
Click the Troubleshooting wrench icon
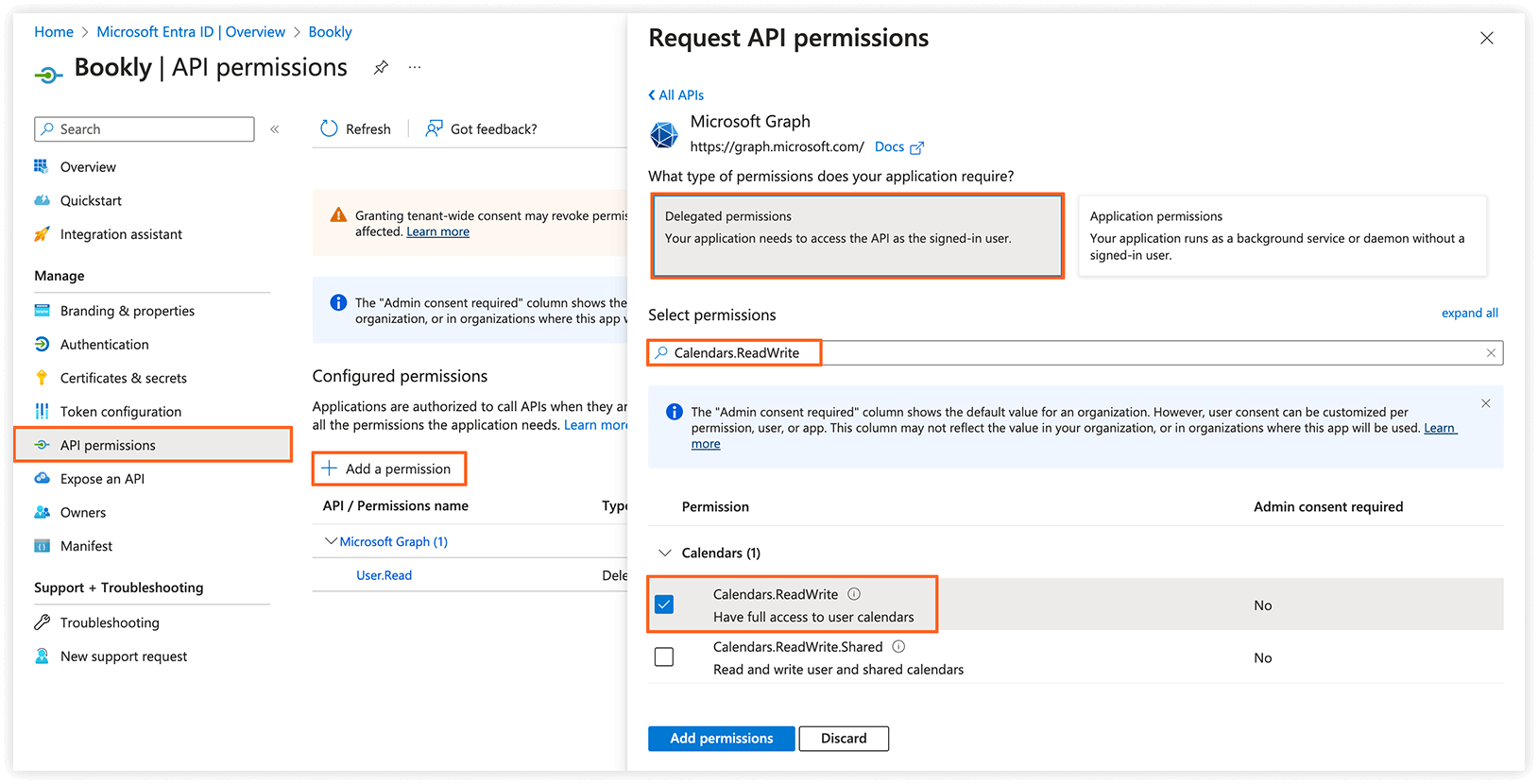(x=42, y=622)
